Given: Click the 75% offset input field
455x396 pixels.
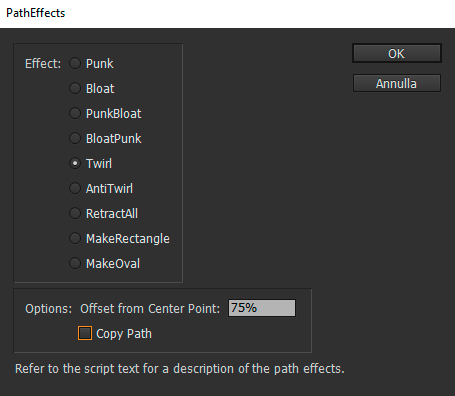Looking at the screenshot, I should point(262,308).
